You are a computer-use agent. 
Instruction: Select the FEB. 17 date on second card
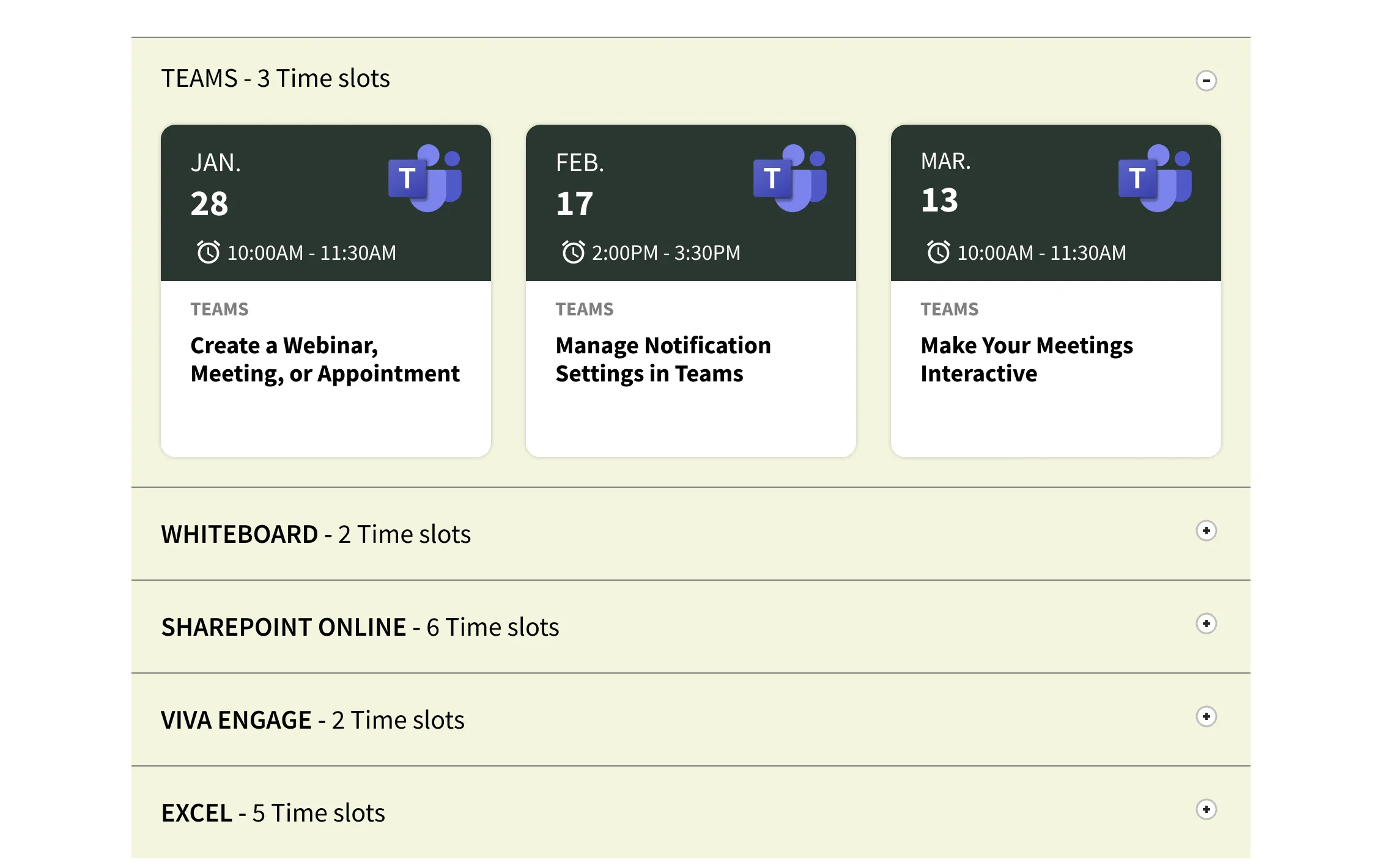point(580,185)
